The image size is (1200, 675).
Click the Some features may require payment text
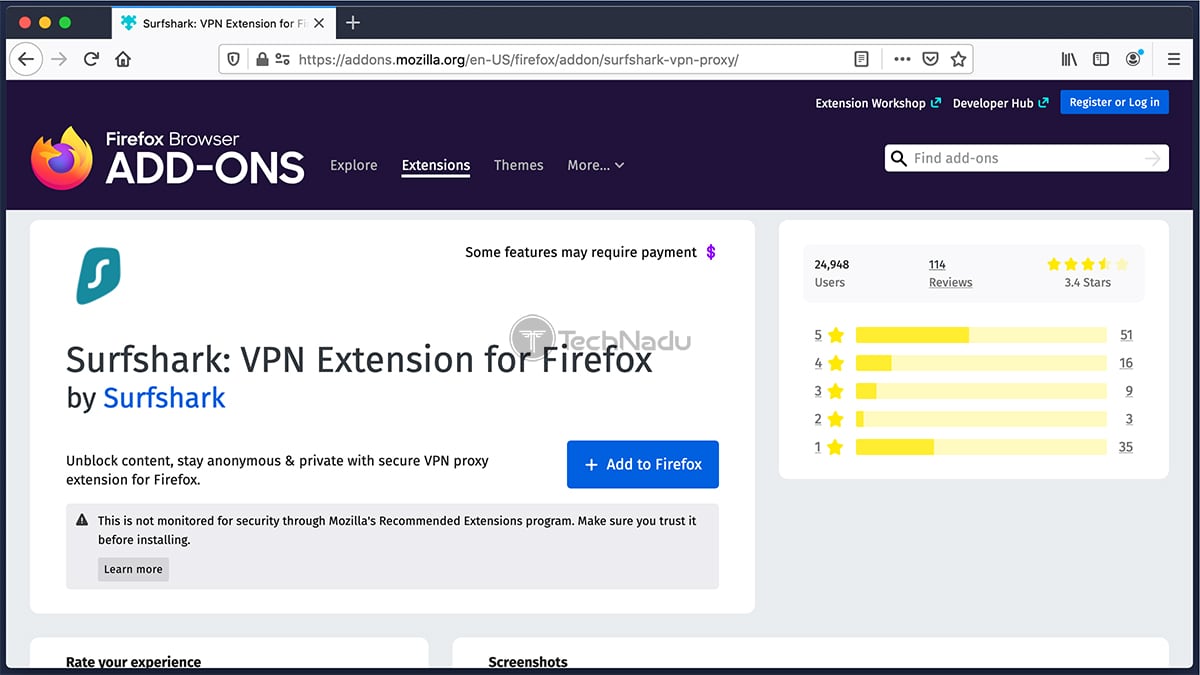point(581,252)
